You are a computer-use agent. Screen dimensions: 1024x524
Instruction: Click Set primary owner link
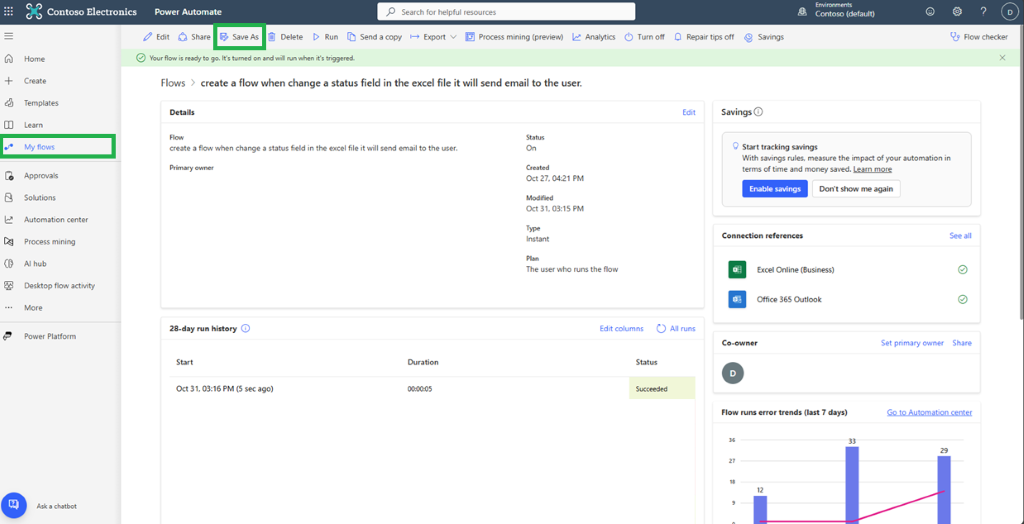(912, 343)
